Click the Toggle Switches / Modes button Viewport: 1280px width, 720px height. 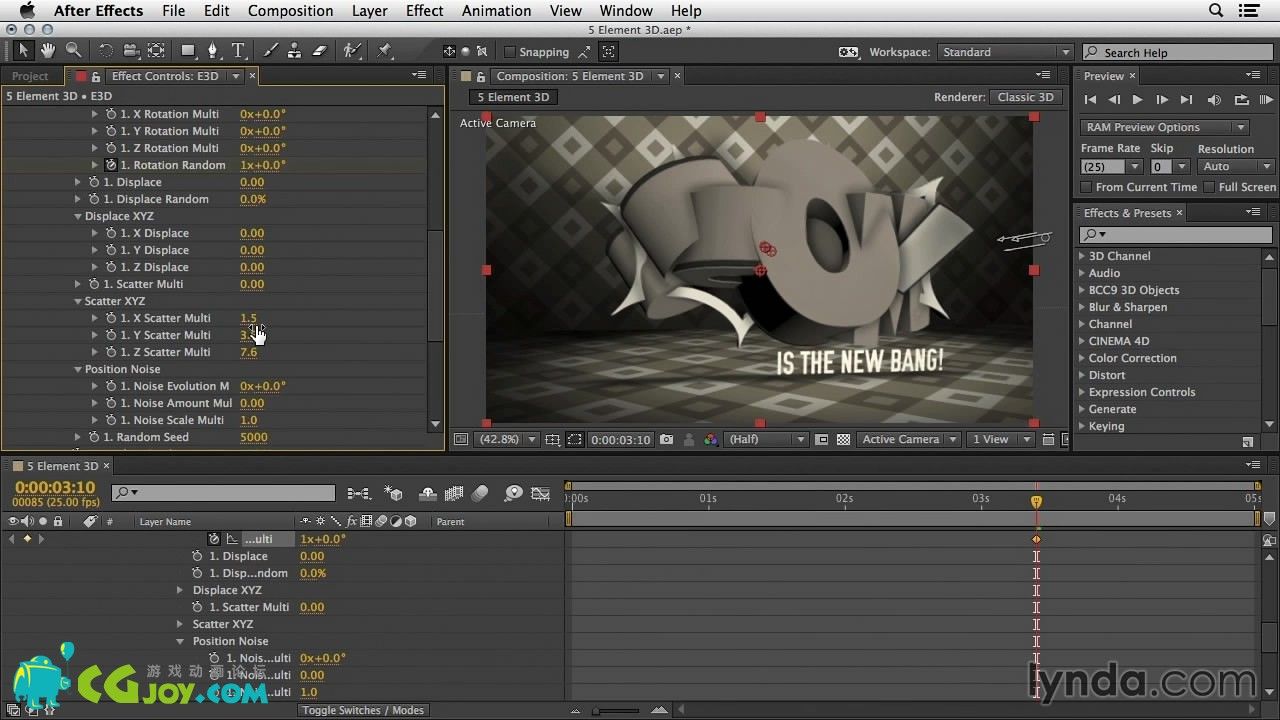(363, 710)
